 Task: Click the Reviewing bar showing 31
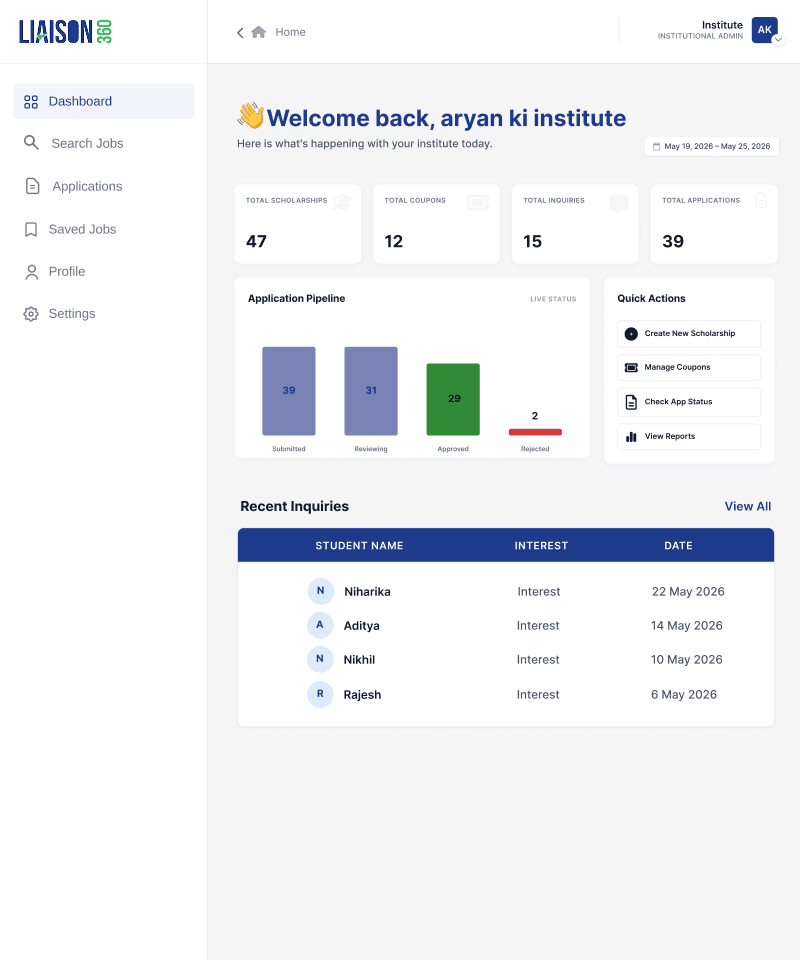point(371,391)
